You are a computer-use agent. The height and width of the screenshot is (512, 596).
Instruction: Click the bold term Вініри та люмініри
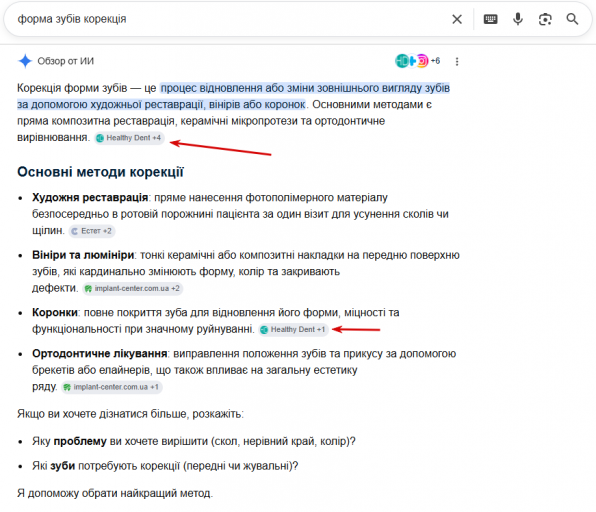point(83,255)
